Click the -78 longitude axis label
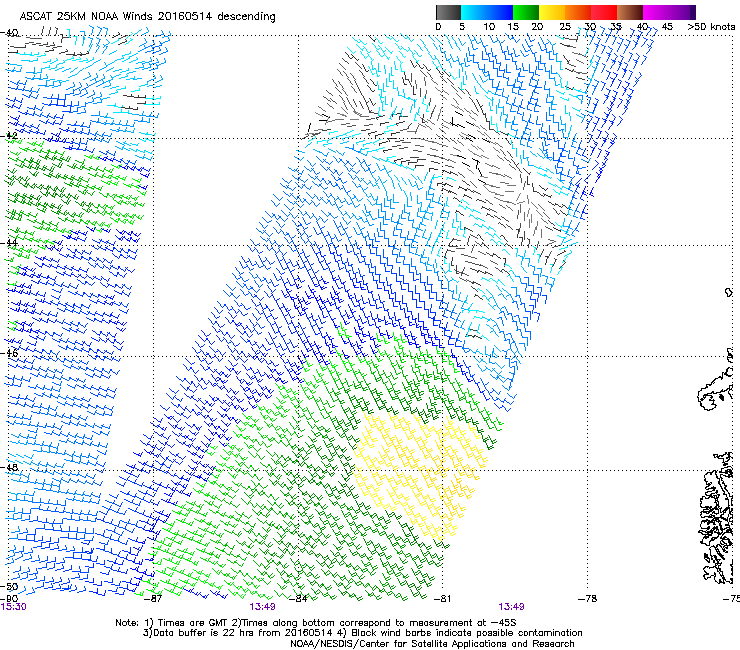The width and height of the screenshot is (740, 650). coord(588,599)
